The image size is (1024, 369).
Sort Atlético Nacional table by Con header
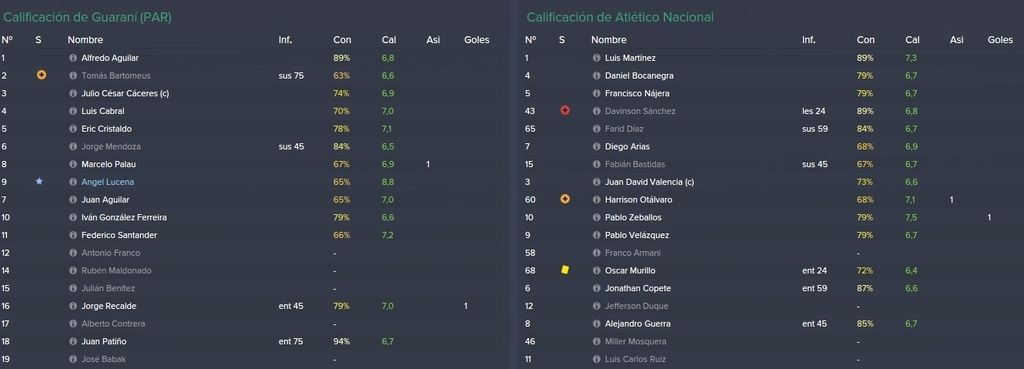click(x=865, y=40)
